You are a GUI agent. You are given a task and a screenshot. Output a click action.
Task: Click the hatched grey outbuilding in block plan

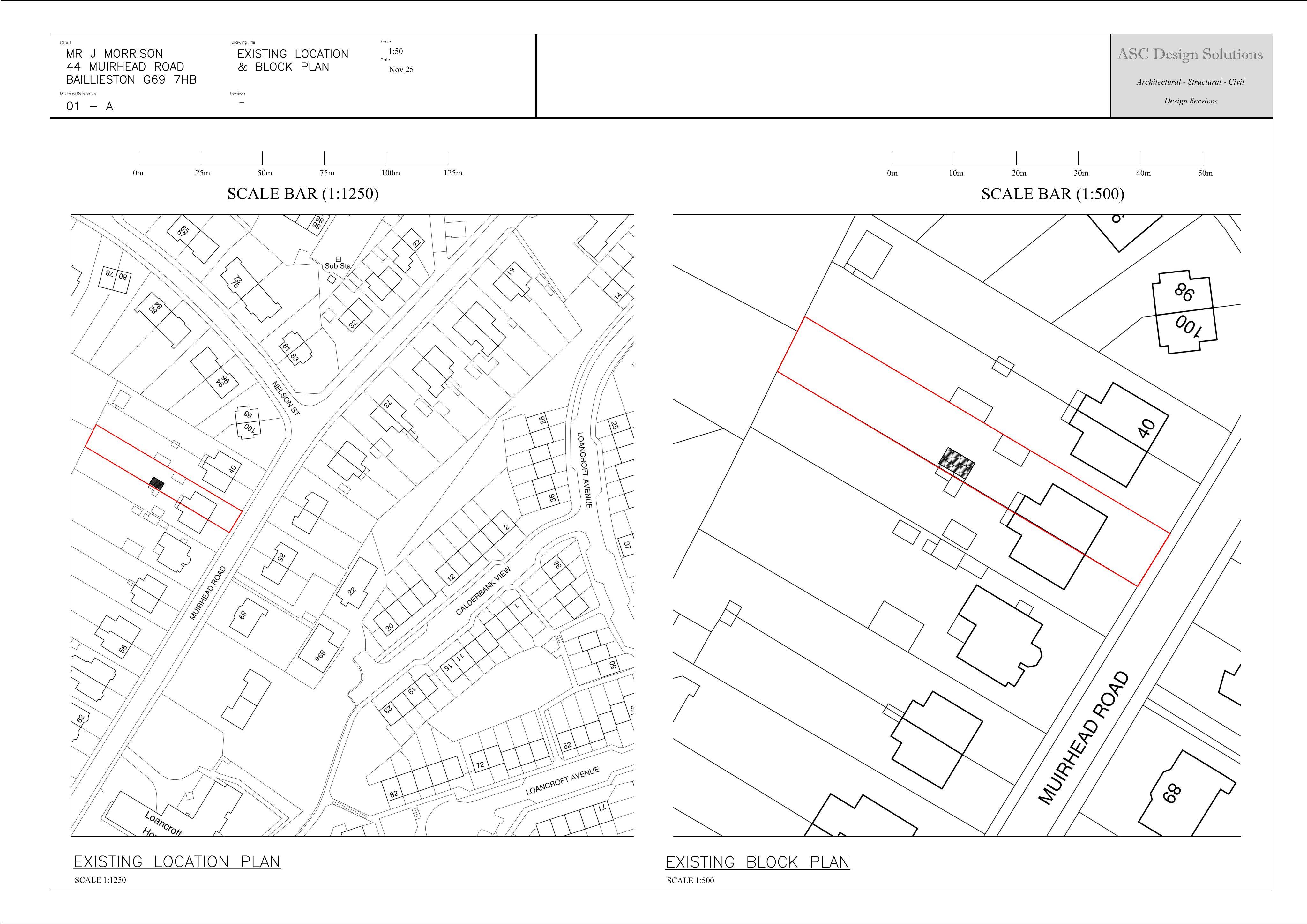pos(957,463)
